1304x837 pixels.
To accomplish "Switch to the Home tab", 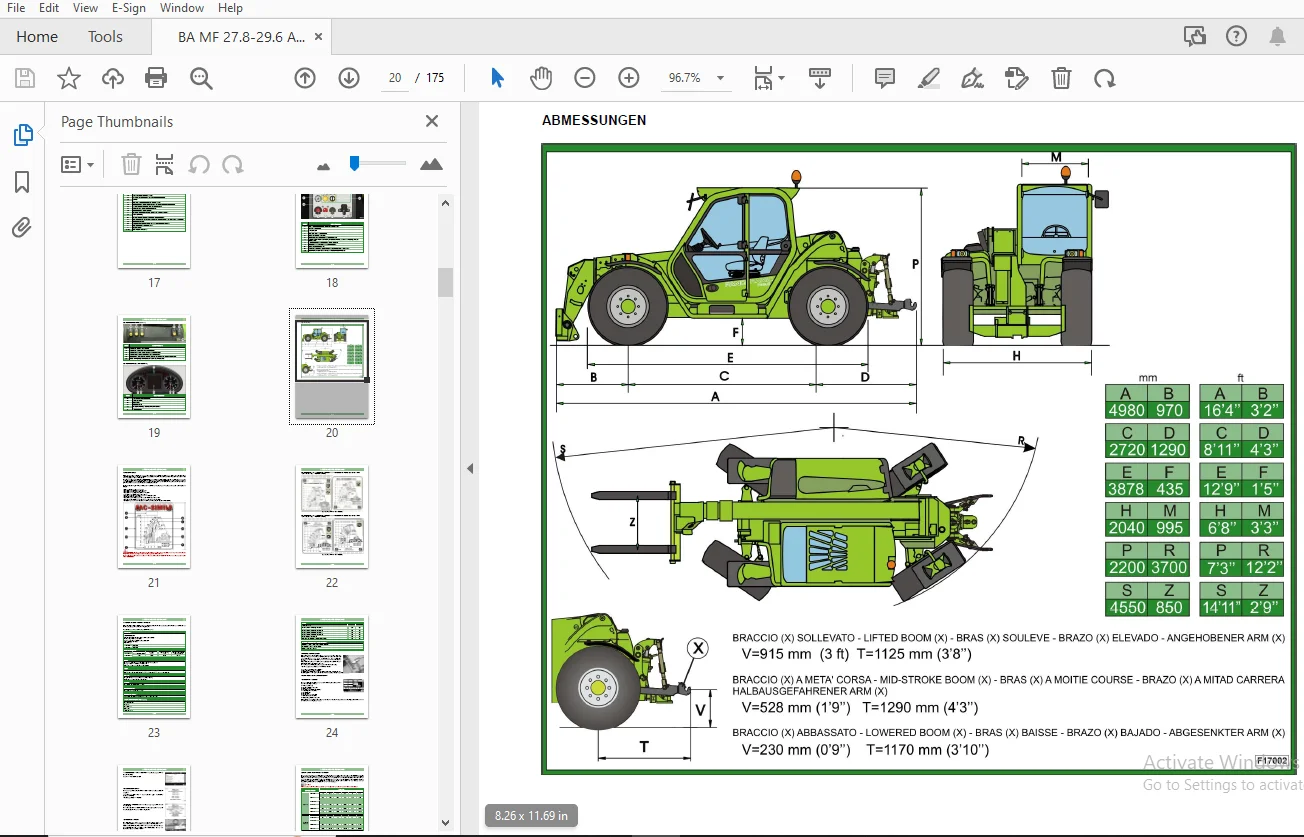I will tap(37, 37).
